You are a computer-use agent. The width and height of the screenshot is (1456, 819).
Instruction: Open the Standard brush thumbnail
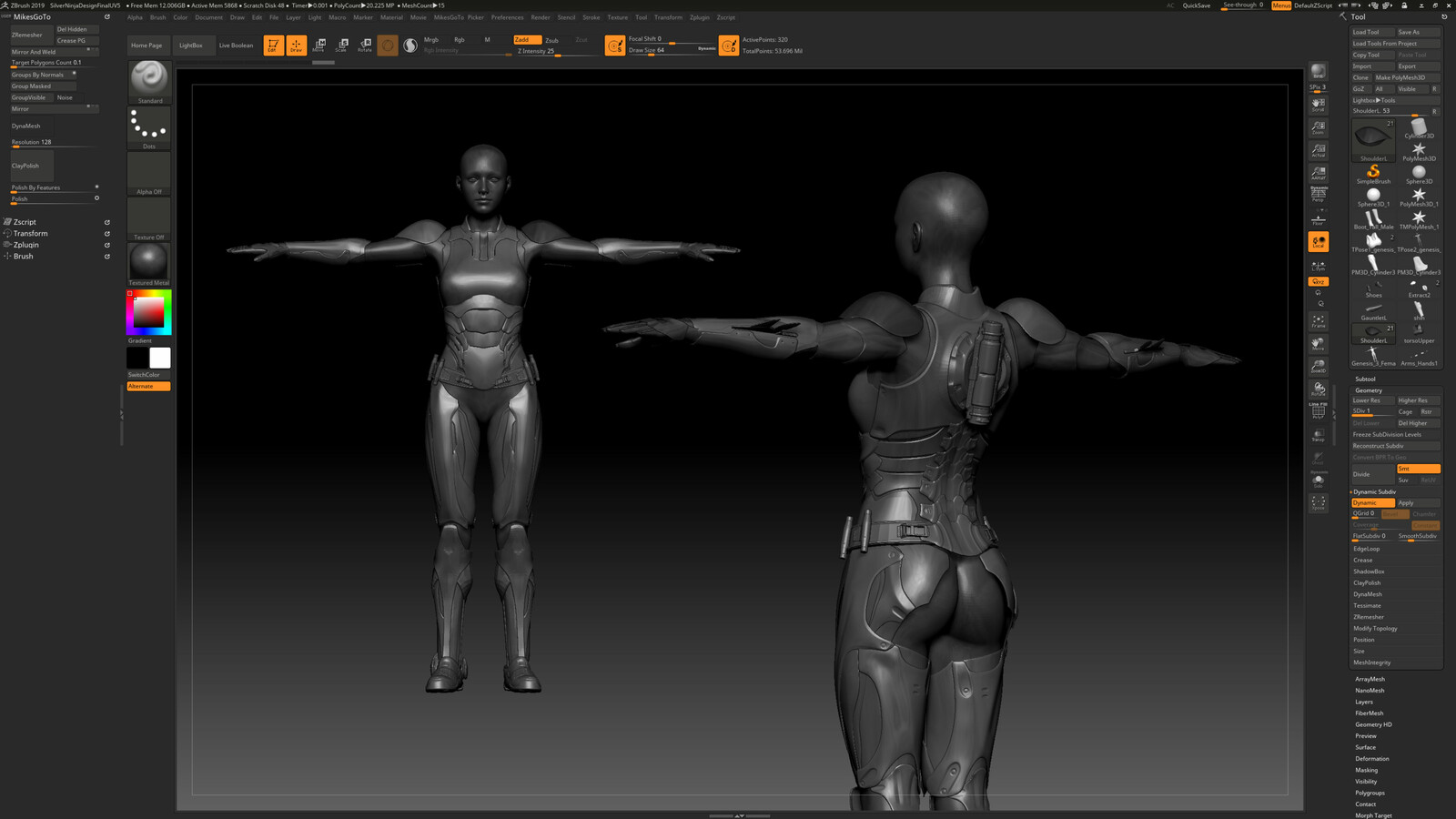[x=149, y=82]
